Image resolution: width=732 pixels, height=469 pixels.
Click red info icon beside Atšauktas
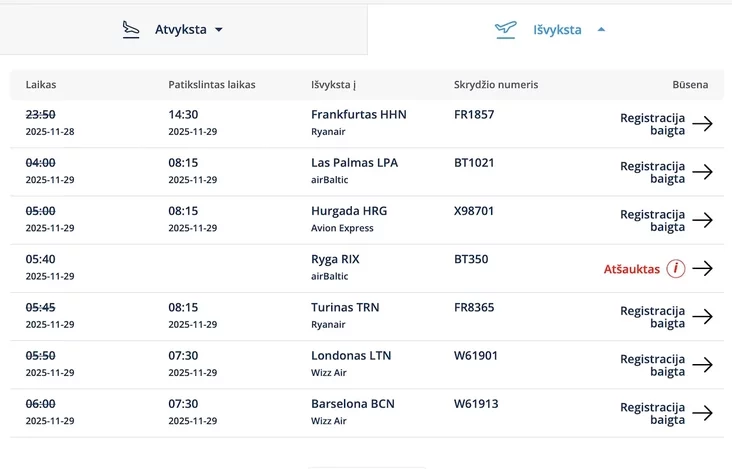pos(676,269)
